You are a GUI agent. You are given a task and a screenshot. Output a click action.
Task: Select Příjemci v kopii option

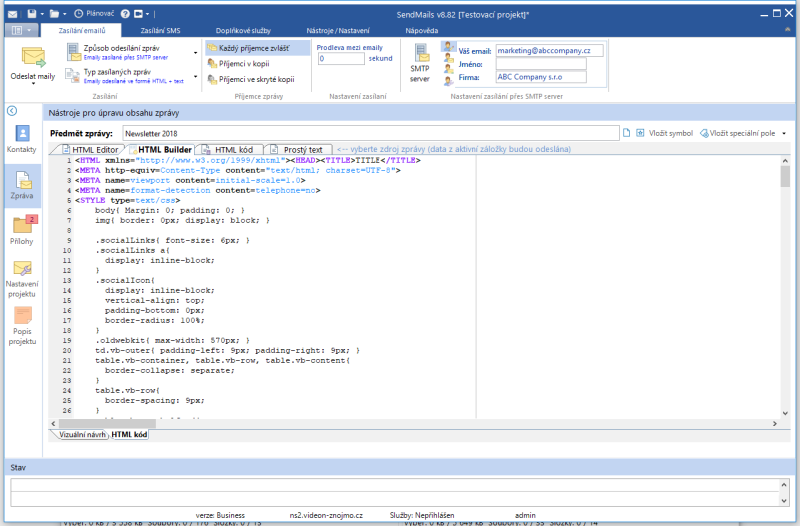[x=246, y=63]
